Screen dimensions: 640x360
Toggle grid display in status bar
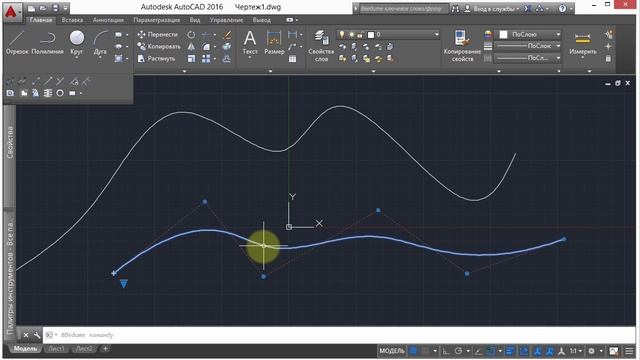(x=413, y=351)
